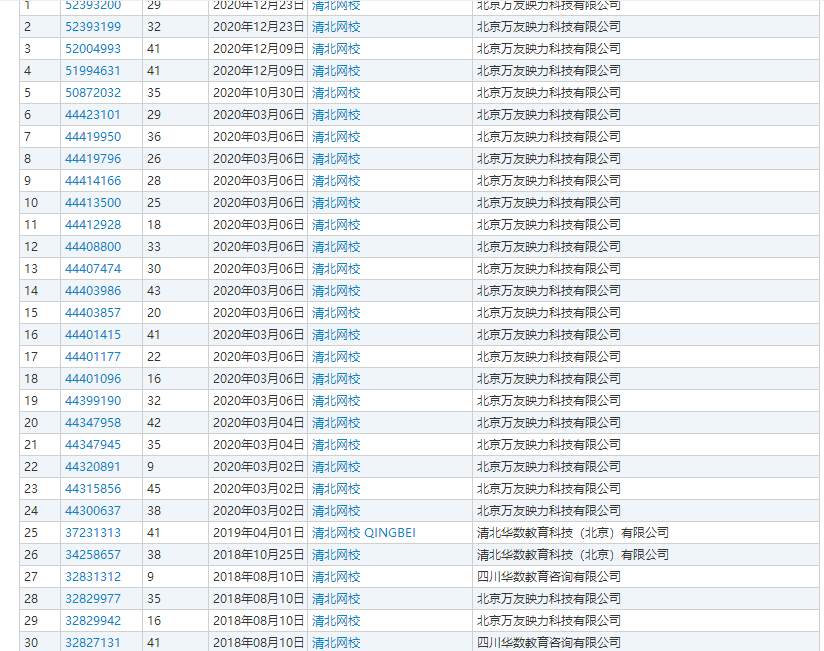Open registration number 44412928 link
Screen dimensions: 824x651
(93, 225)
